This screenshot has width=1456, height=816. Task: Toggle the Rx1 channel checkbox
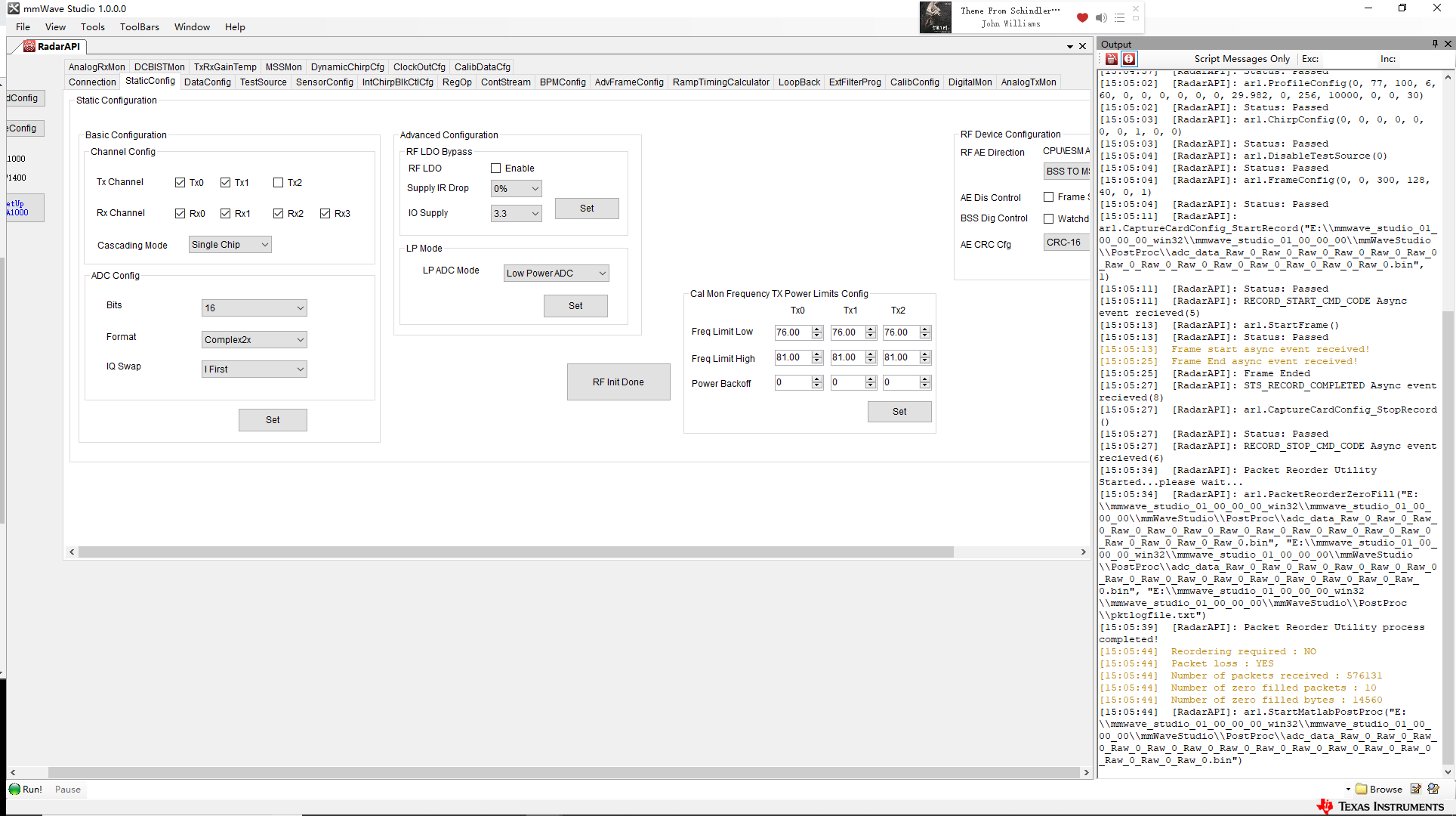click(225, 213)
